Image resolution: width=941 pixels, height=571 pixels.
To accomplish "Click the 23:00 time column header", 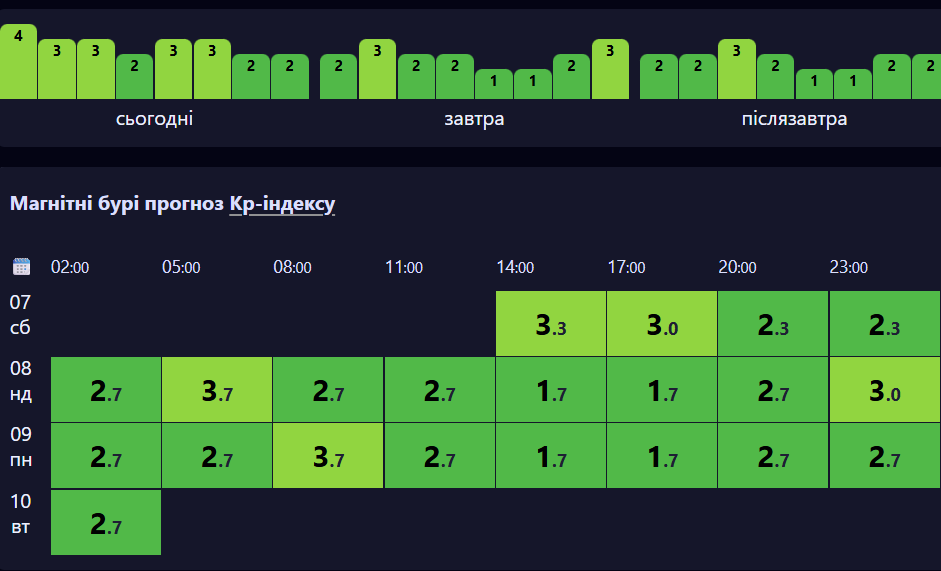I will pyautogui.click(x=848, y=267).
